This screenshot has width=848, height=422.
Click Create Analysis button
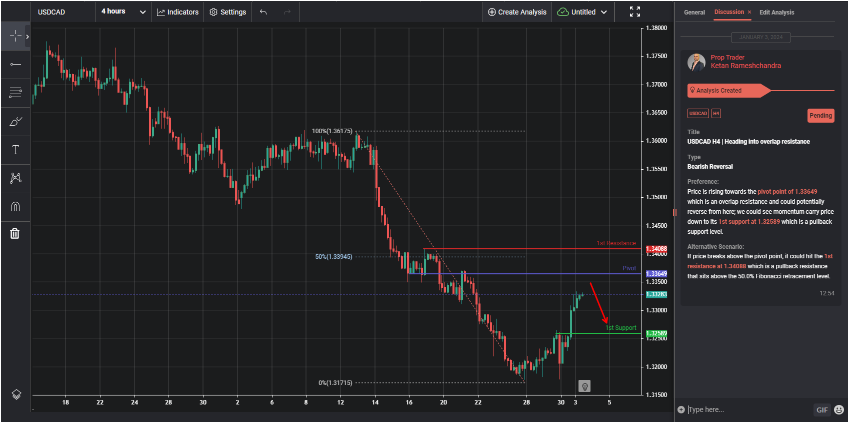517,12
